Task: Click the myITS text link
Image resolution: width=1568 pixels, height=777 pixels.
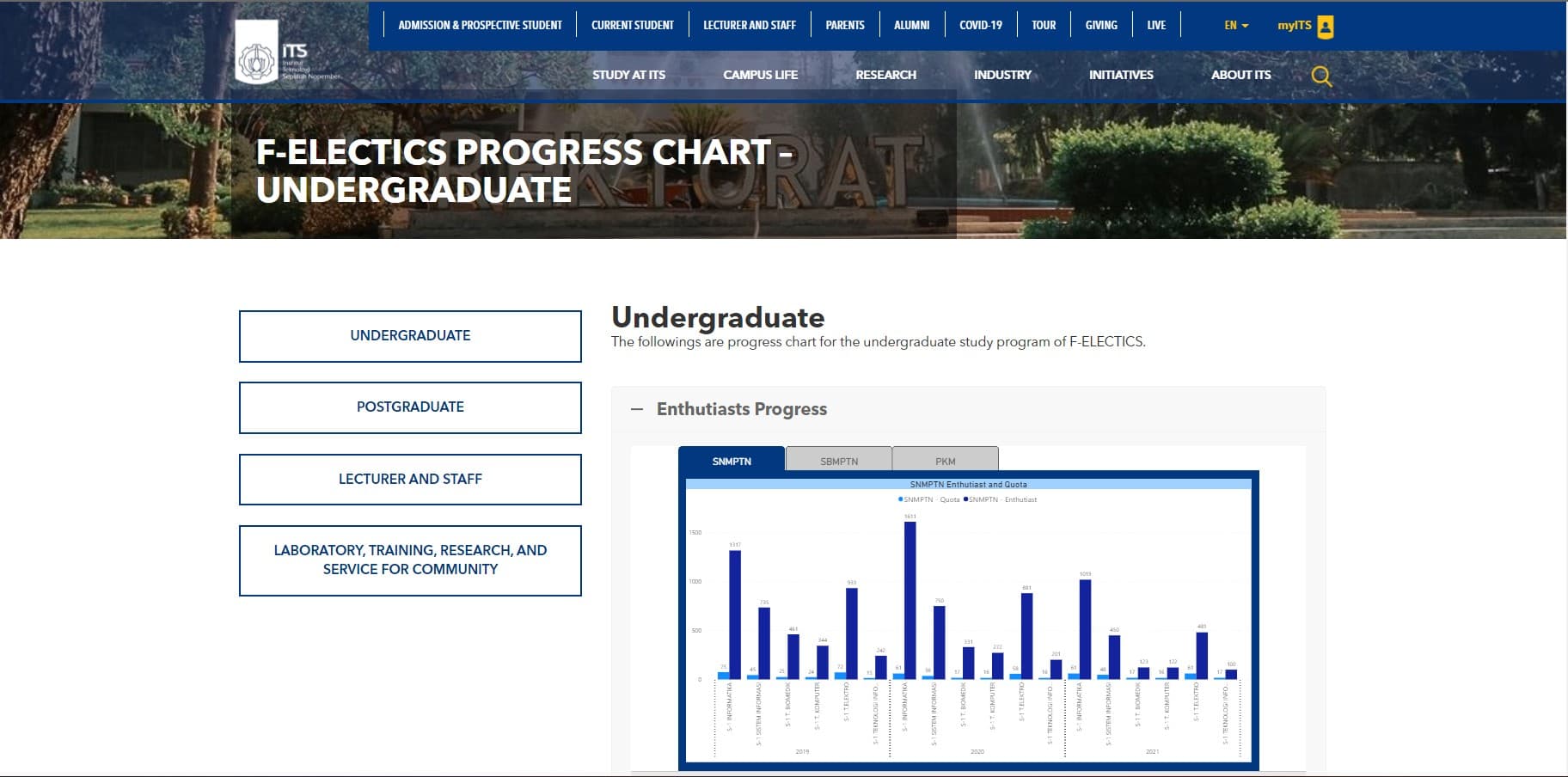Action: pyautogui.click(x=1294, y=25)
